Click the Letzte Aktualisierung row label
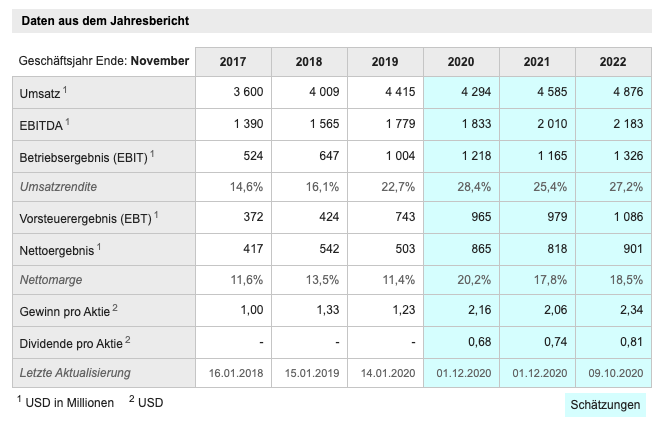This screenshot has height=426, width=659. click(75, 373)
